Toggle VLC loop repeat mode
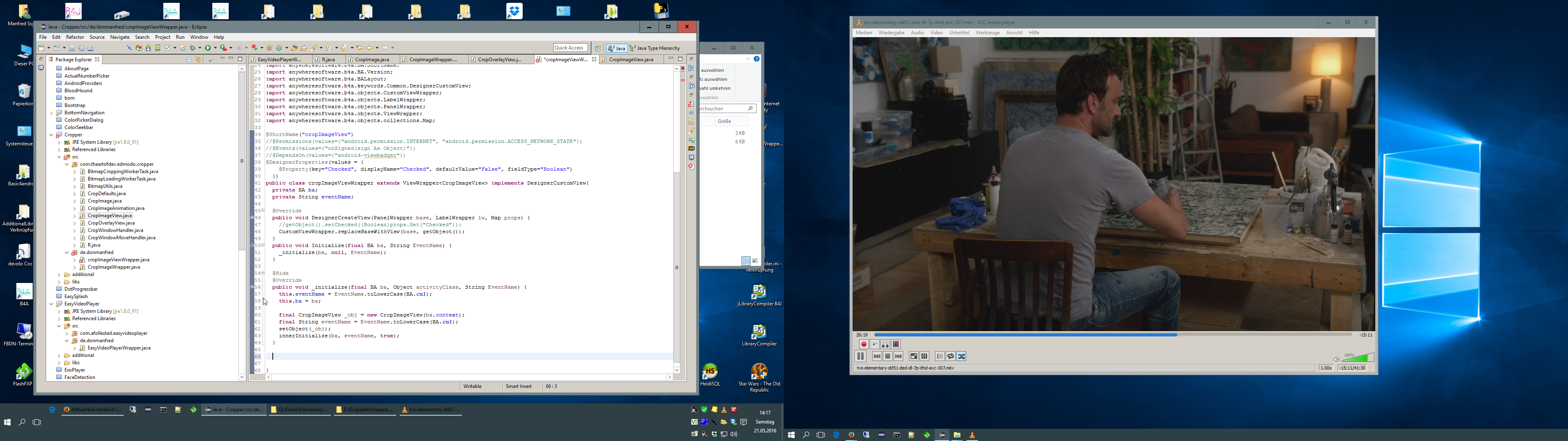 pyautogui.click(x=951, y=357)
